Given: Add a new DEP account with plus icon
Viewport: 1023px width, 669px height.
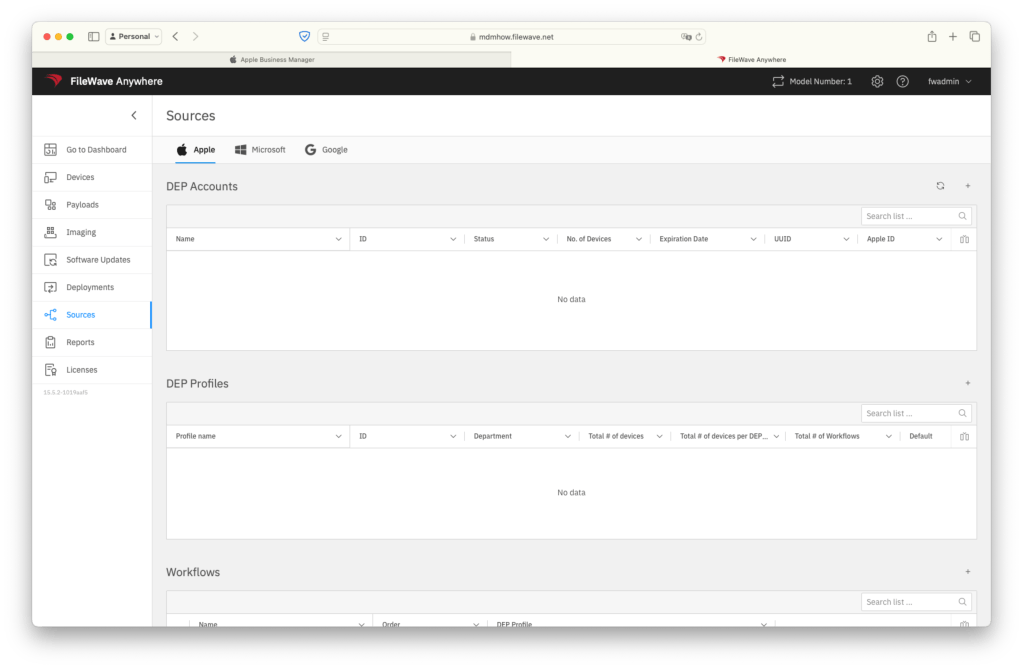Looking at the screenshot, I should [x=967, y=186].
